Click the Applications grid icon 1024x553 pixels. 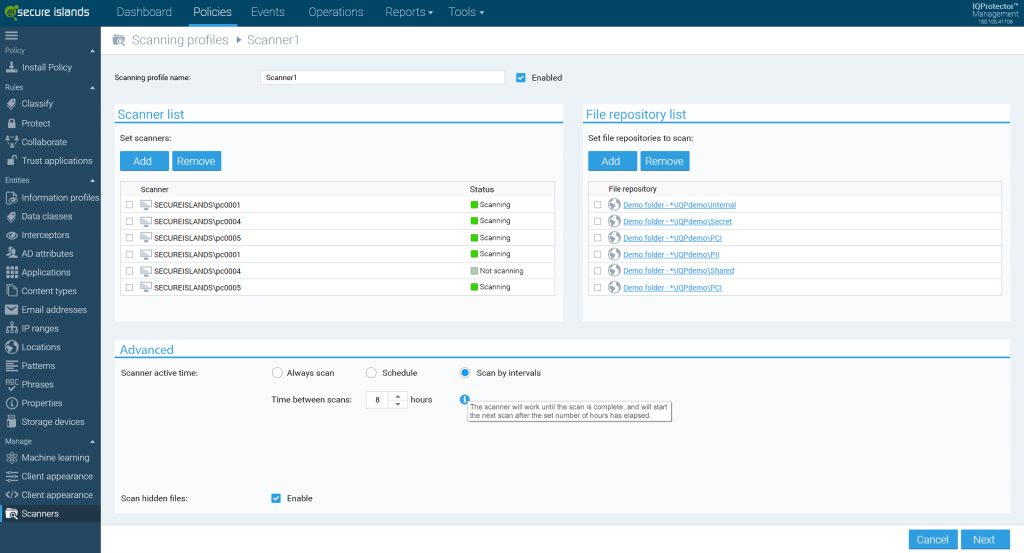tap(11, 272)
